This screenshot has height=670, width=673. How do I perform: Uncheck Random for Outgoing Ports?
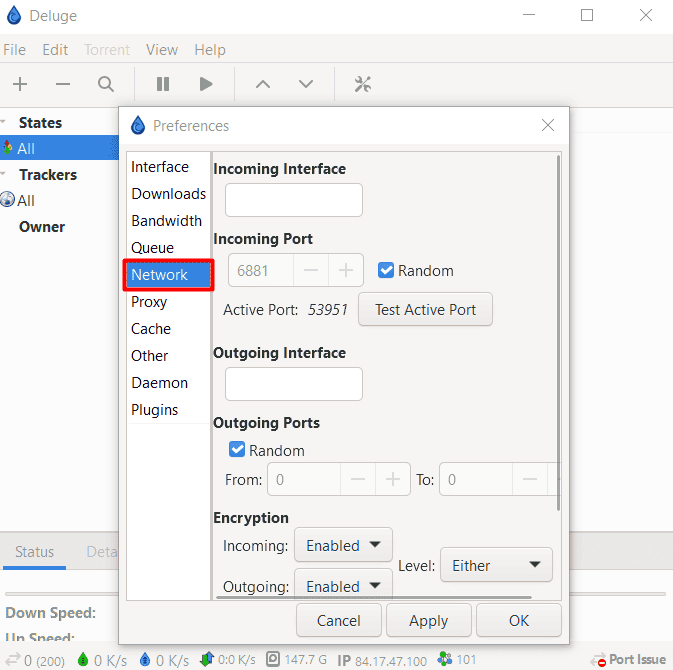[x=238, y=450]
